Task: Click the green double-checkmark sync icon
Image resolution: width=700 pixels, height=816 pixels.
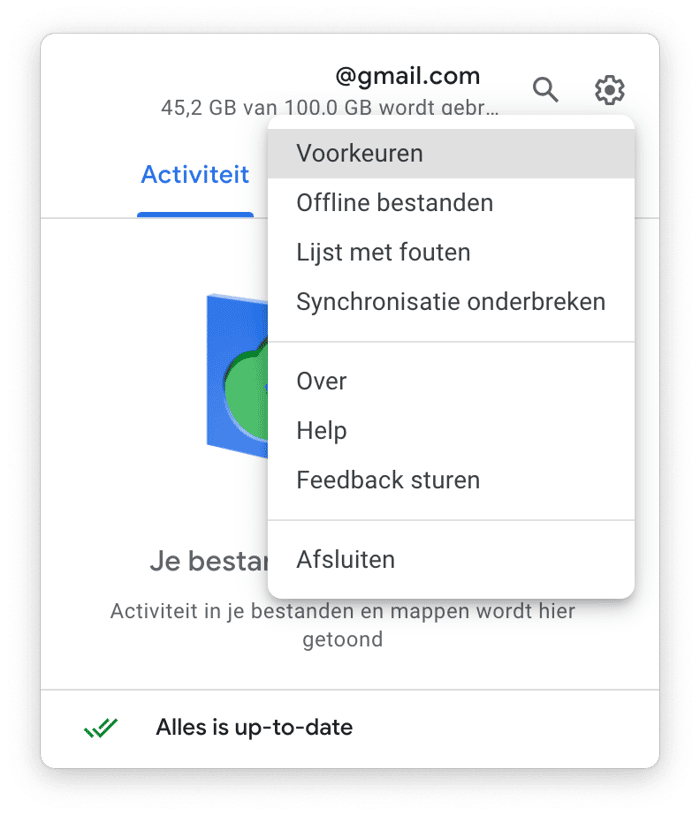Action: click(101, 727)
